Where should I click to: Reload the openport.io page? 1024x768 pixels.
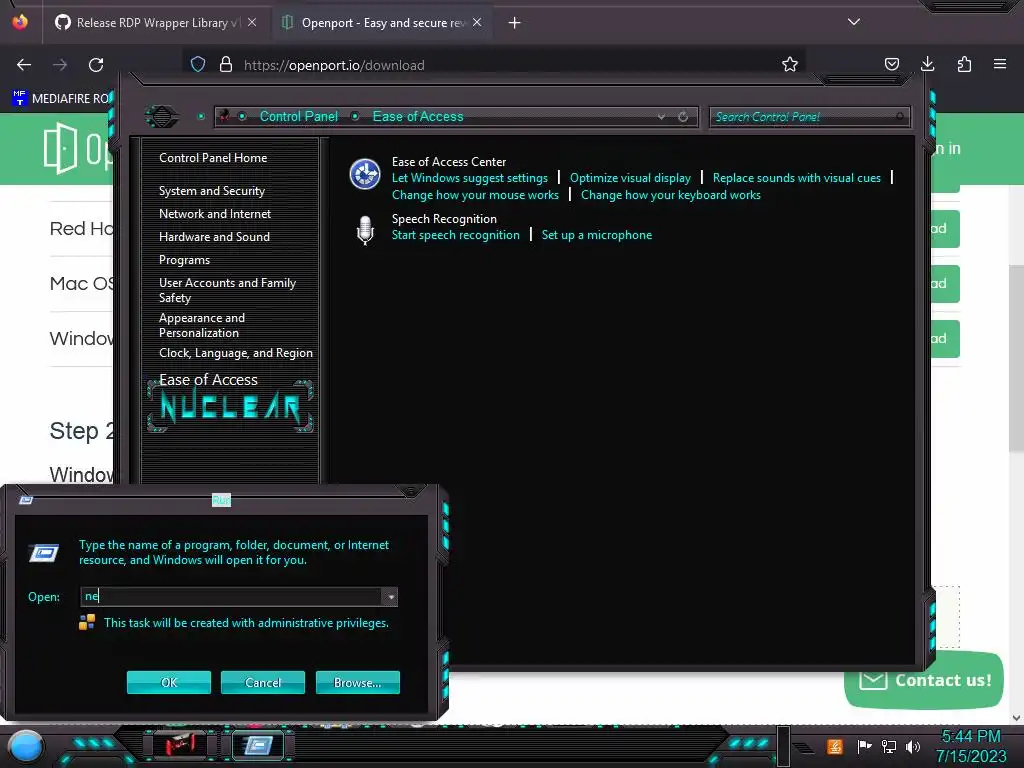[96, 65]
